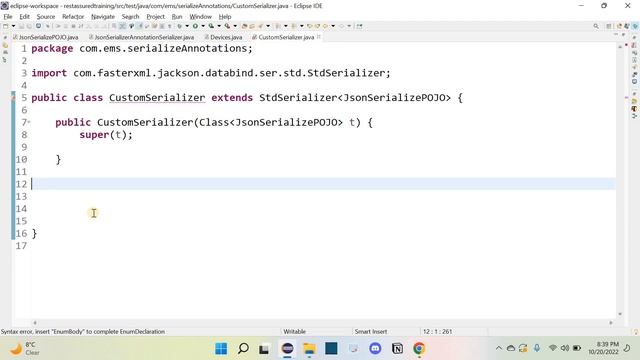Click cursor position '12 : 1 : 261'

(438, 331)
